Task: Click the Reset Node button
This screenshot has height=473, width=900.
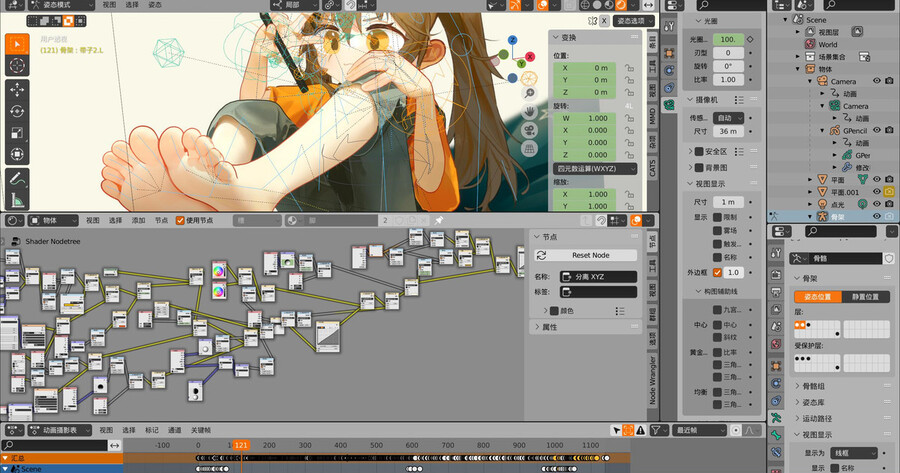Action: coord(585,255)
